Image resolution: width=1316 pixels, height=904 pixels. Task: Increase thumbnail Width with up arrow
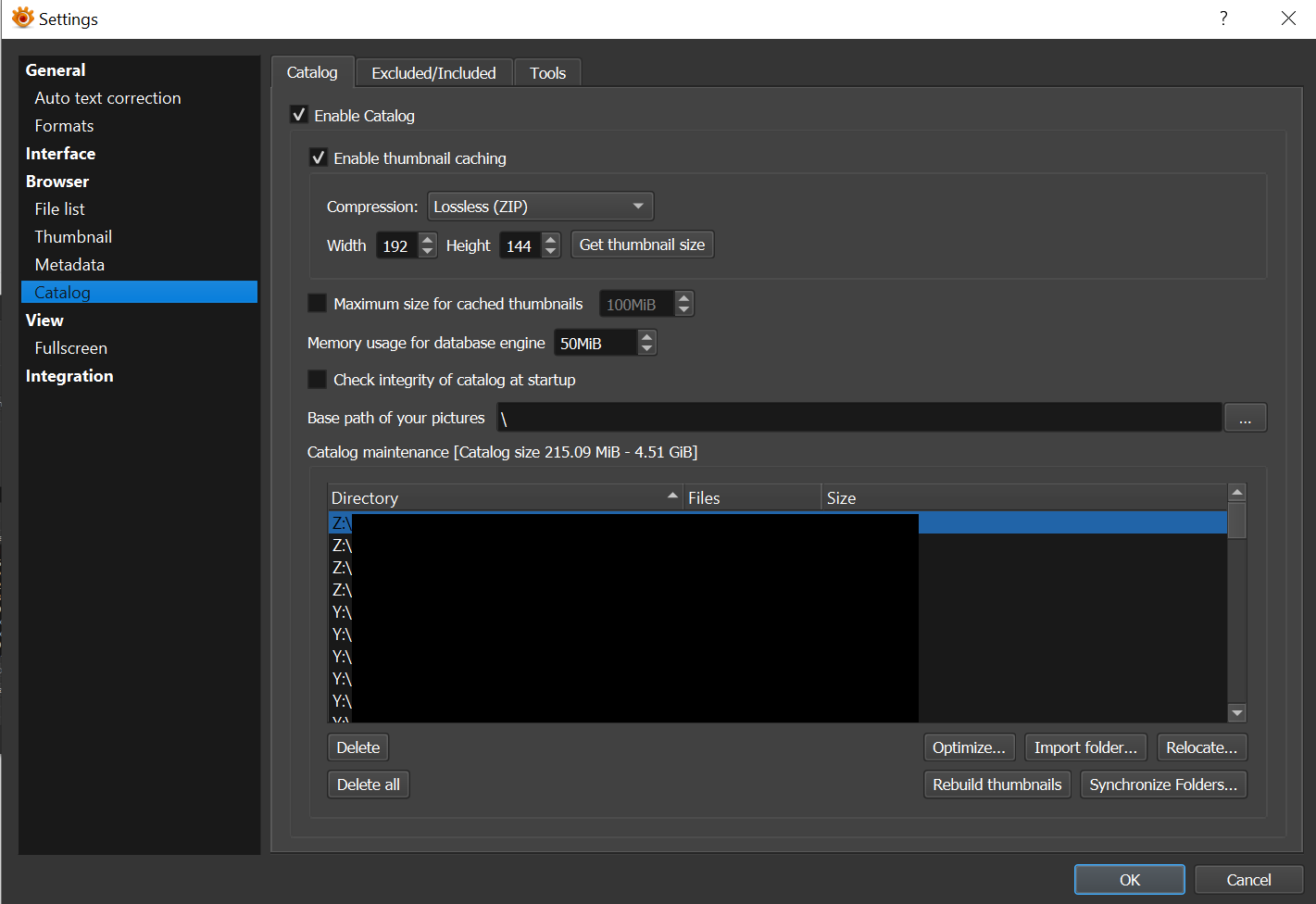(x=427, y=239)
